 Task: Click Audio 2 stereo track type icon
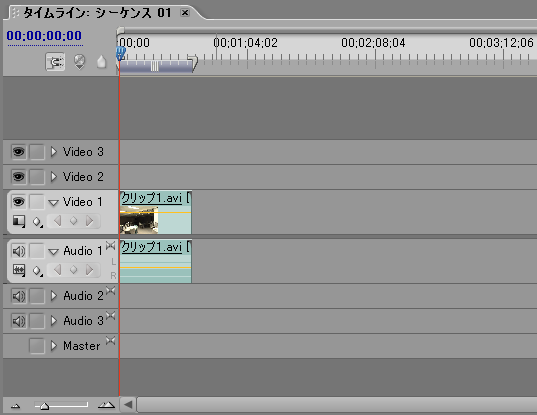(110, 291)
